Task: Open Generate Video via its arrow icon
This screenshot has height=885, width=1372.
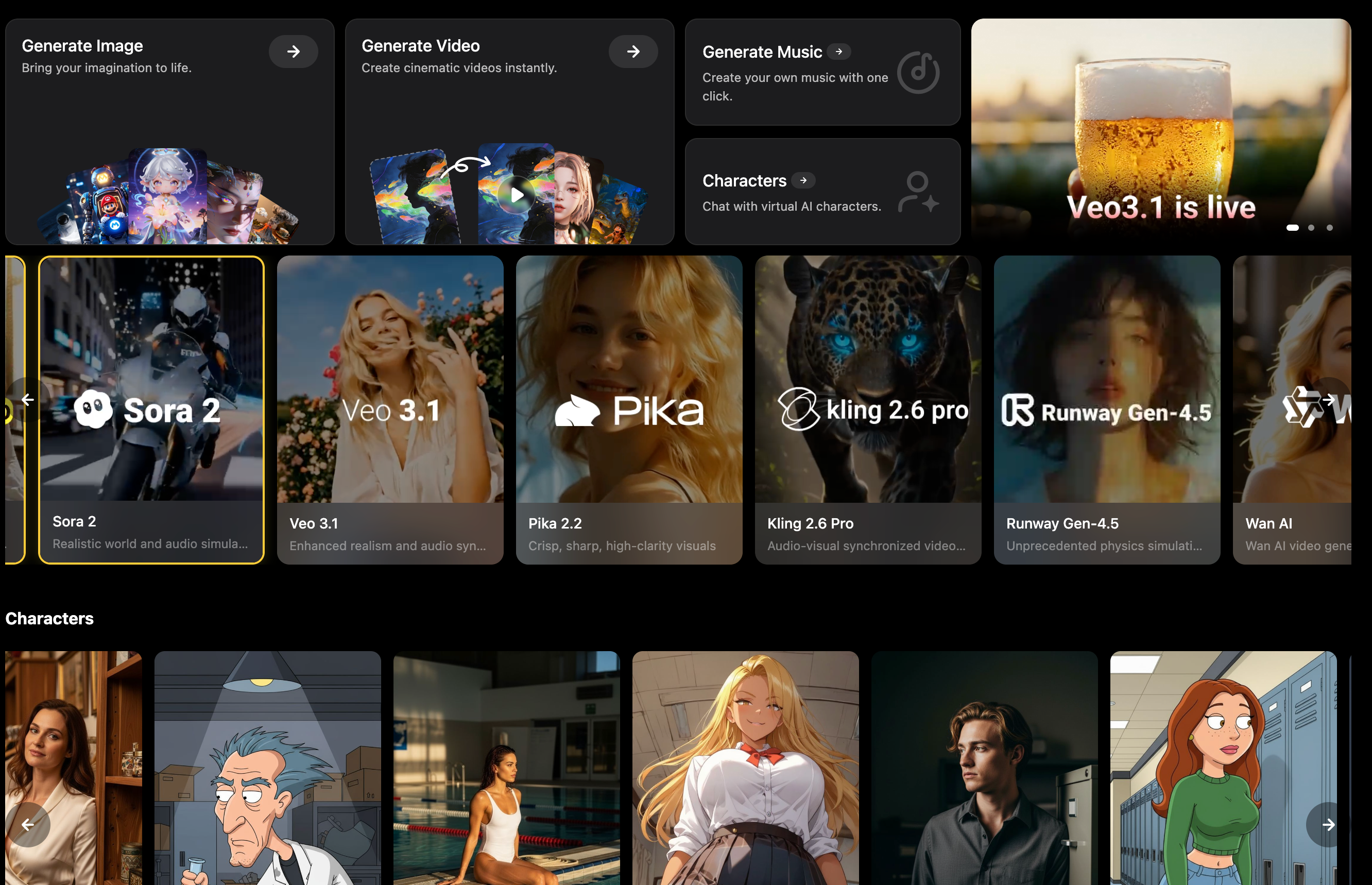Action: point(633,51)
